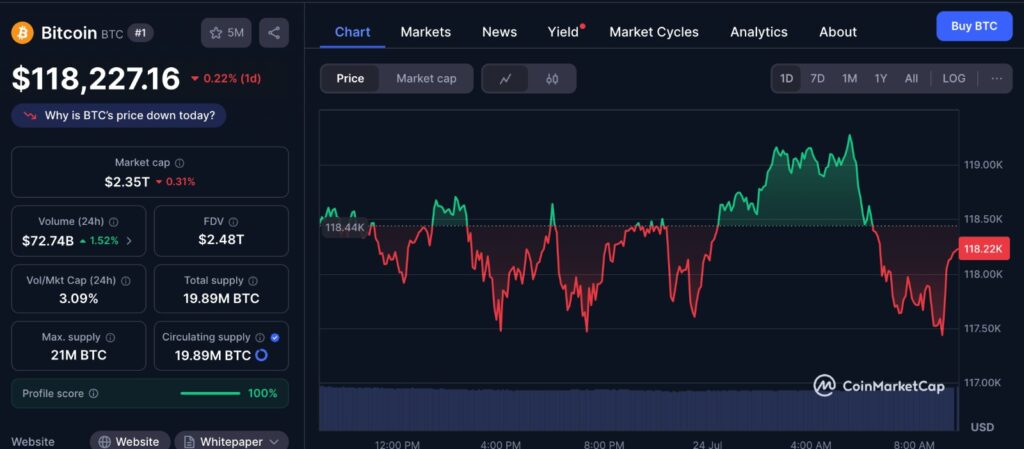Click Vol/Mkt Cap (24h) info icon

point(125,281)
